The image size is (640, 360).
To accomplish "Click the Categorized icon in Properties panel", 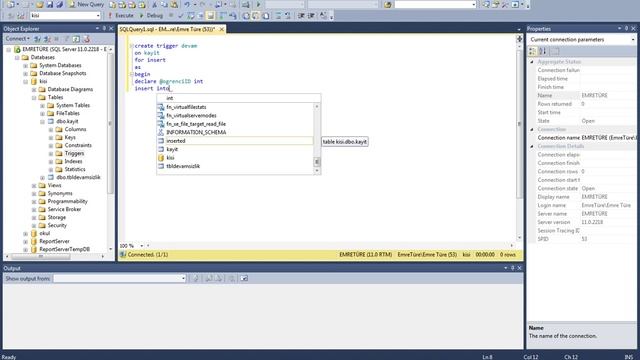I will 532,51.
